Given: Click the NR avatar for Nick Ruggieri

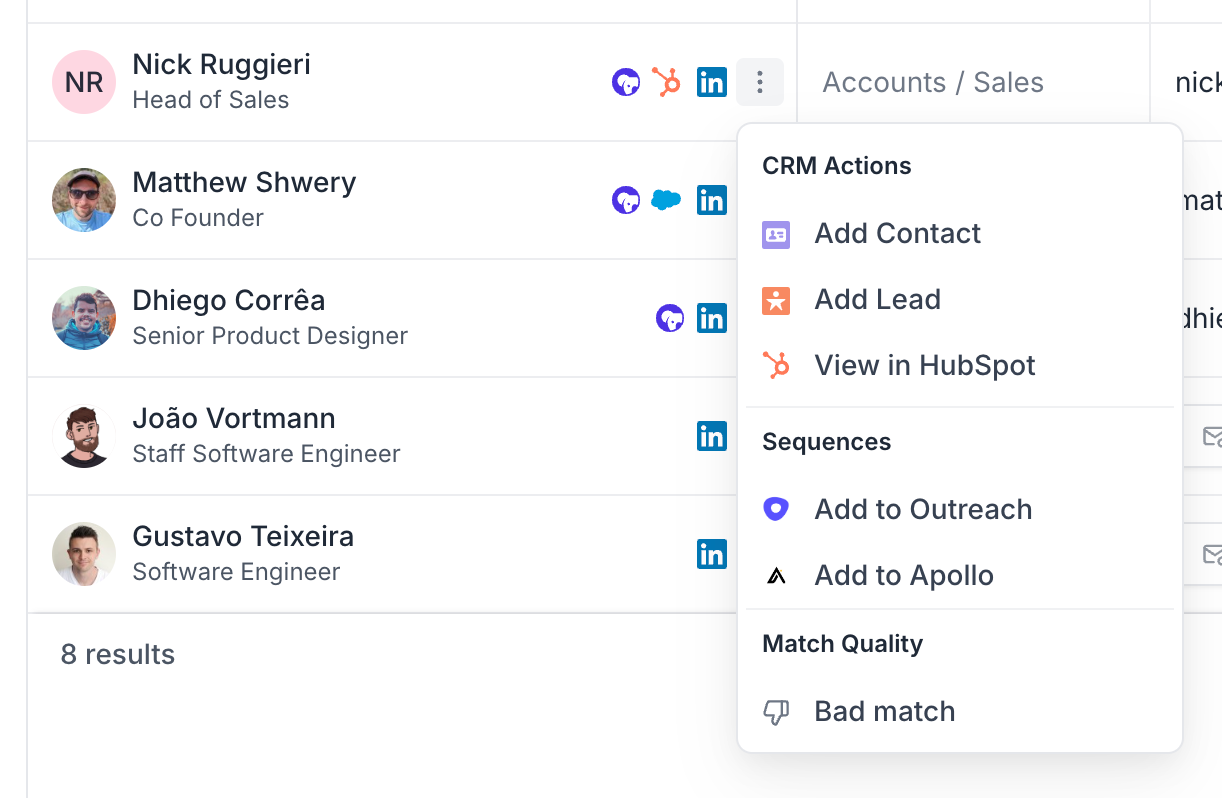Looking at the screenshot, I should click(84, 82).
